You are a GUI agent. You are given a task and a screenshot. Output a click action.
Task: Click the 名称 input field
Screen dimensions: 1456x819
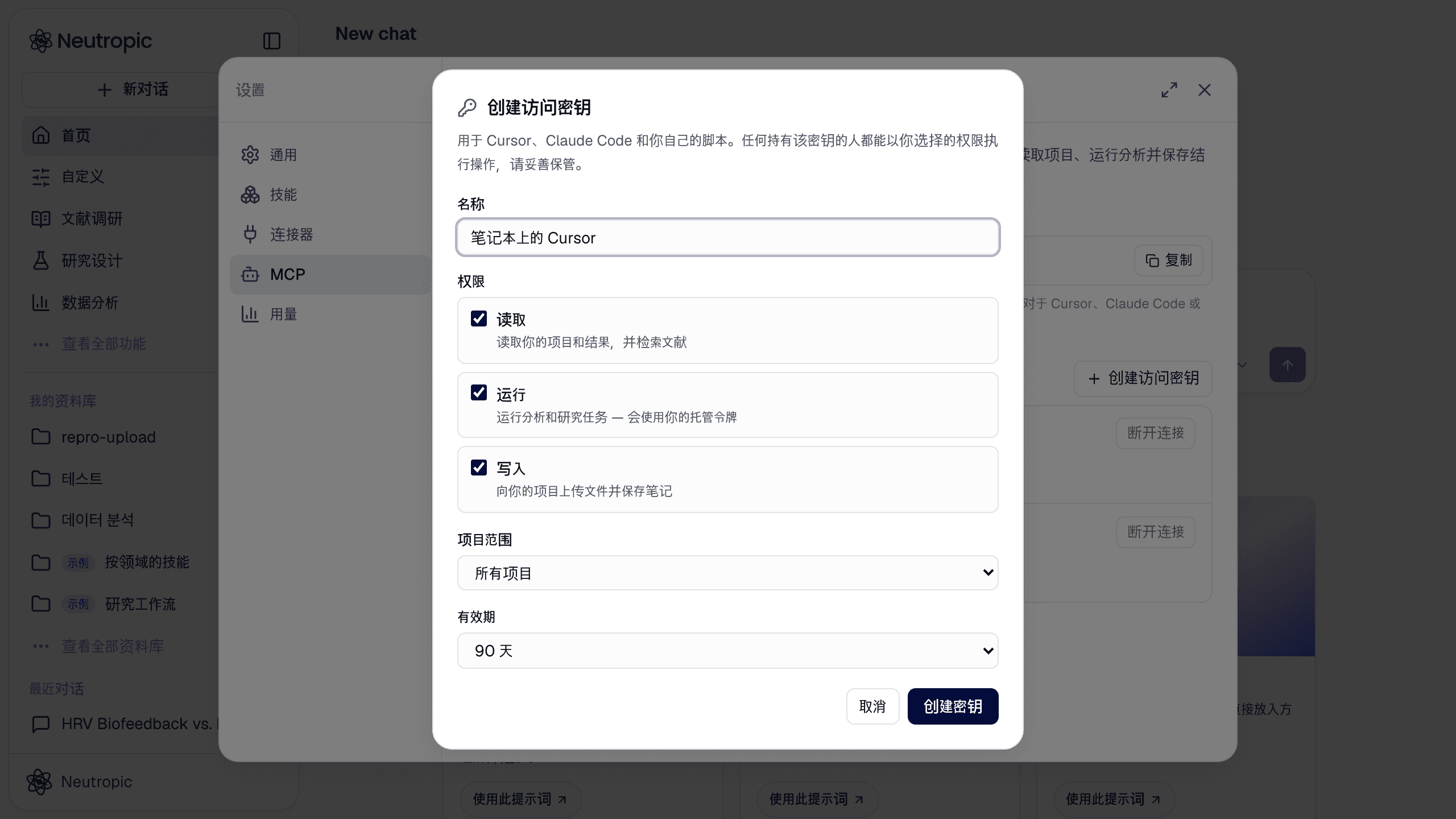pos(728,237)
